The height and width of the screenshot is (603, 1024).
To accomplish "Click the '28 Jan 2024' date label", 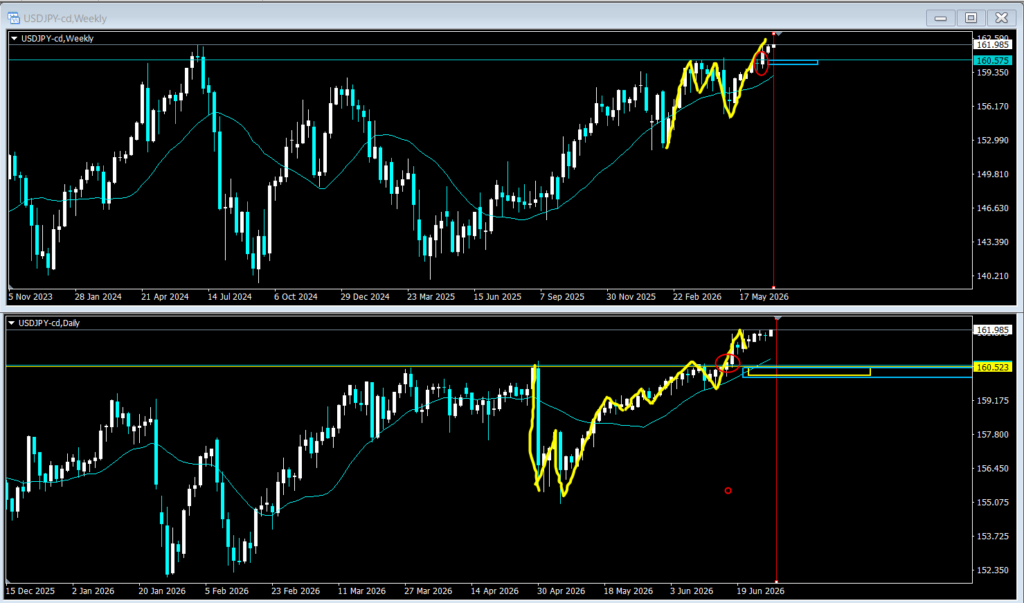I will click(x=98, y=297).
